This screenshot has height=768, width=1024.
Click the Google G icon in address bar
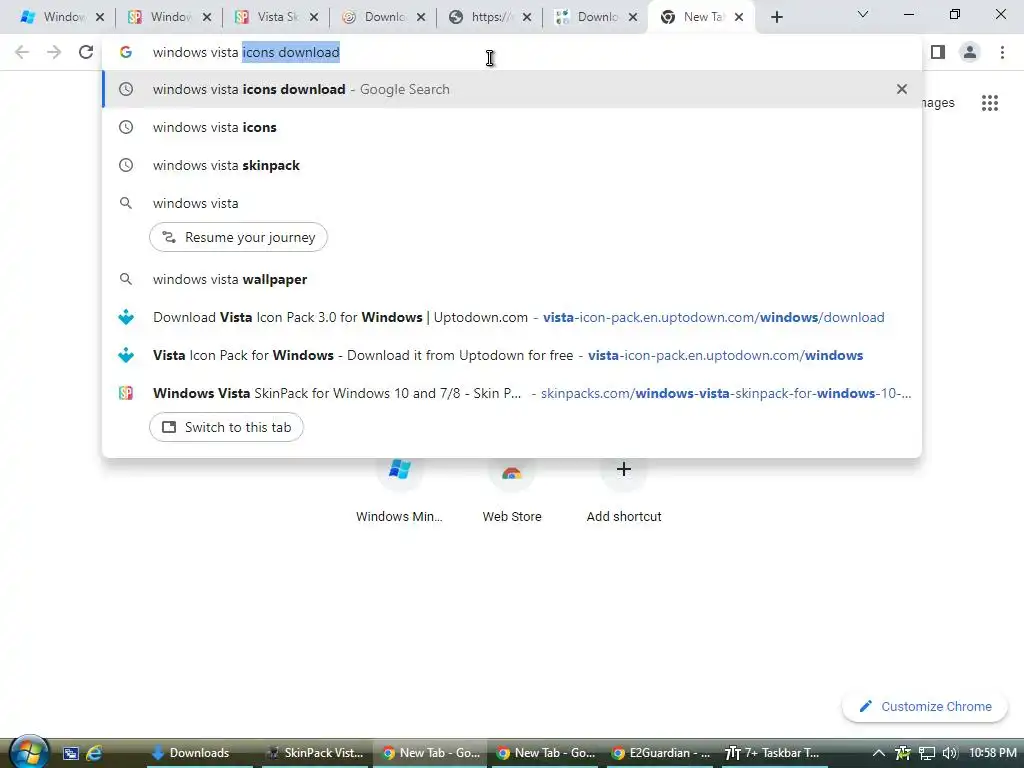click(x=126, y=52)
